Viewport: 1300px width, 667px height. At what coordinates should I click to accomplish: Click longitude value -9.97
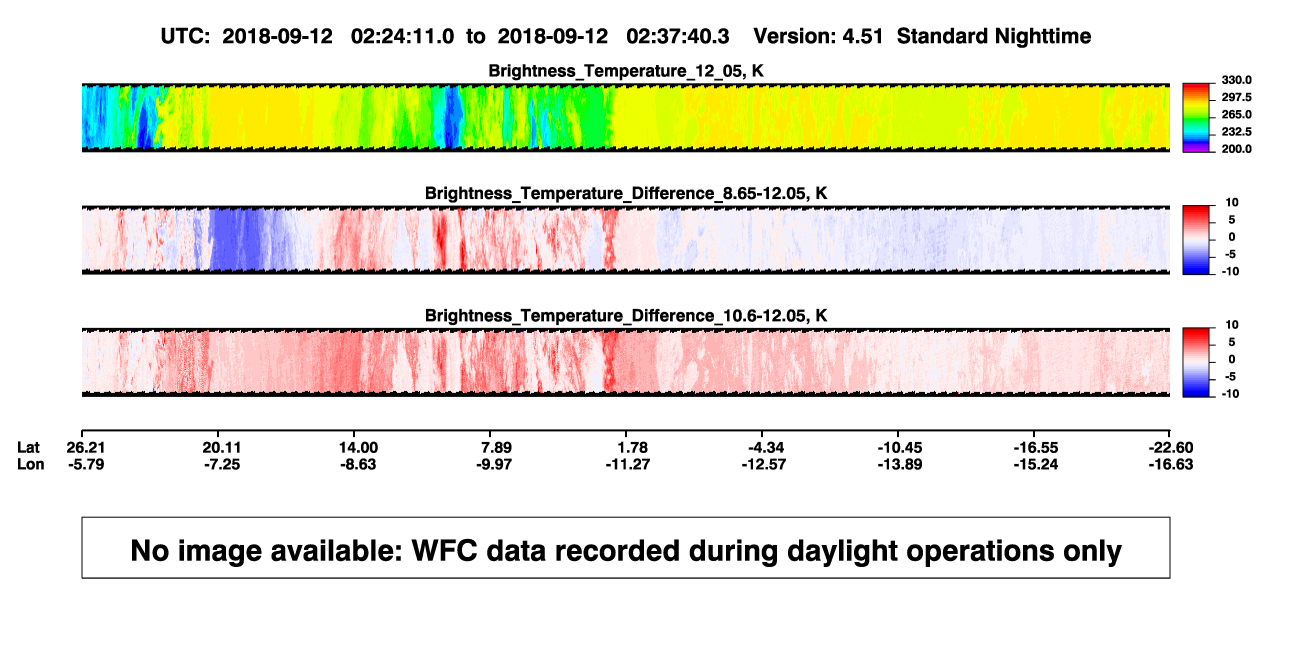tap(496, 464)
